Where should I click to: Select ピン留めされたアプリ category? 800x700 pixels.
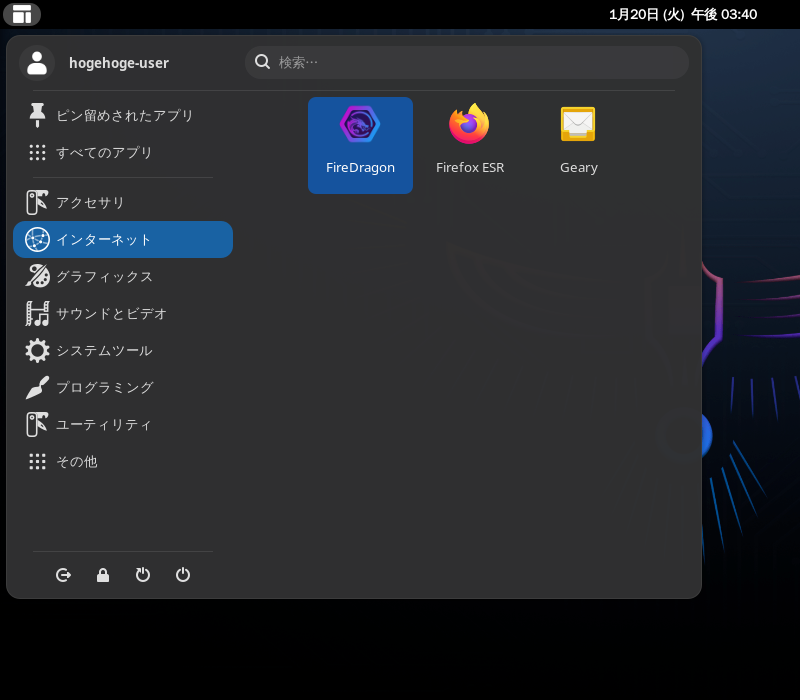[x=123, y=115]
